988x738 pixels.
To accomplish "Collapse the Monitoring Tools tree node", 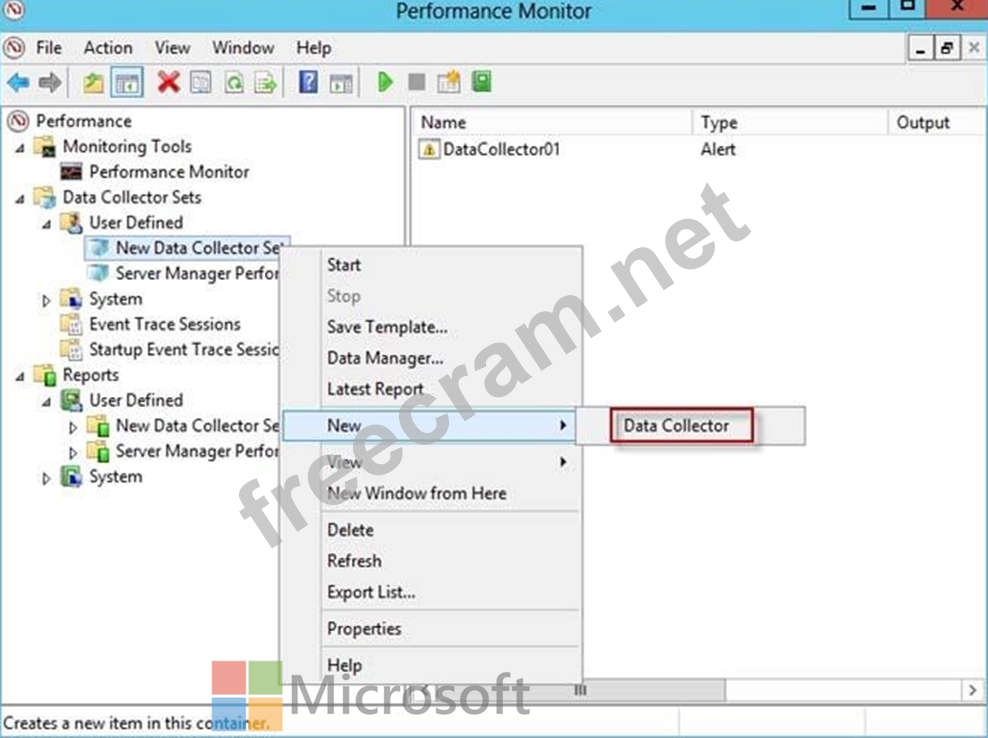I will click(x=20, y=148).
